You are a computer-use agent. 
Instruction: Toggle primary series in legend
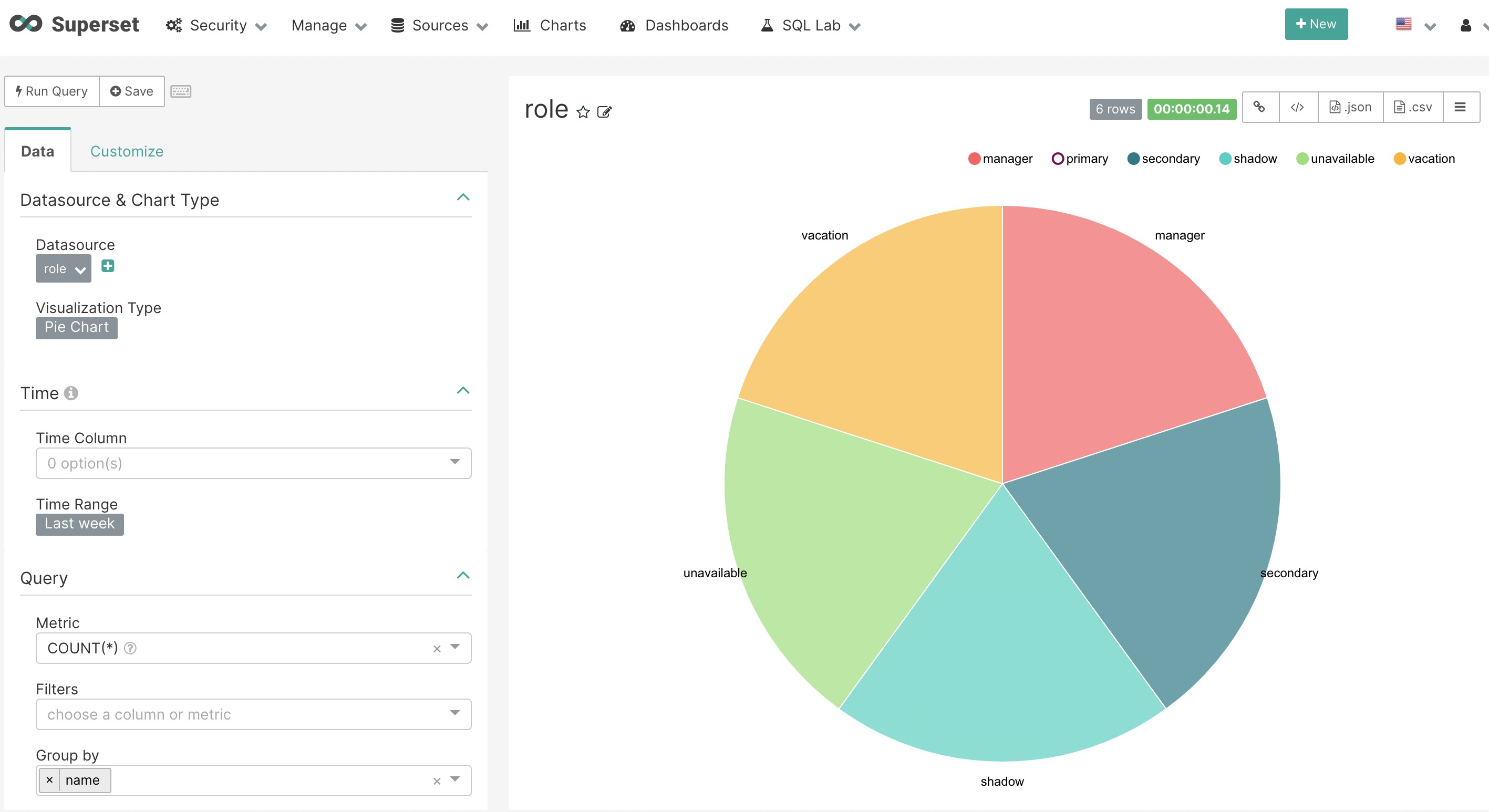point(1080,158)
